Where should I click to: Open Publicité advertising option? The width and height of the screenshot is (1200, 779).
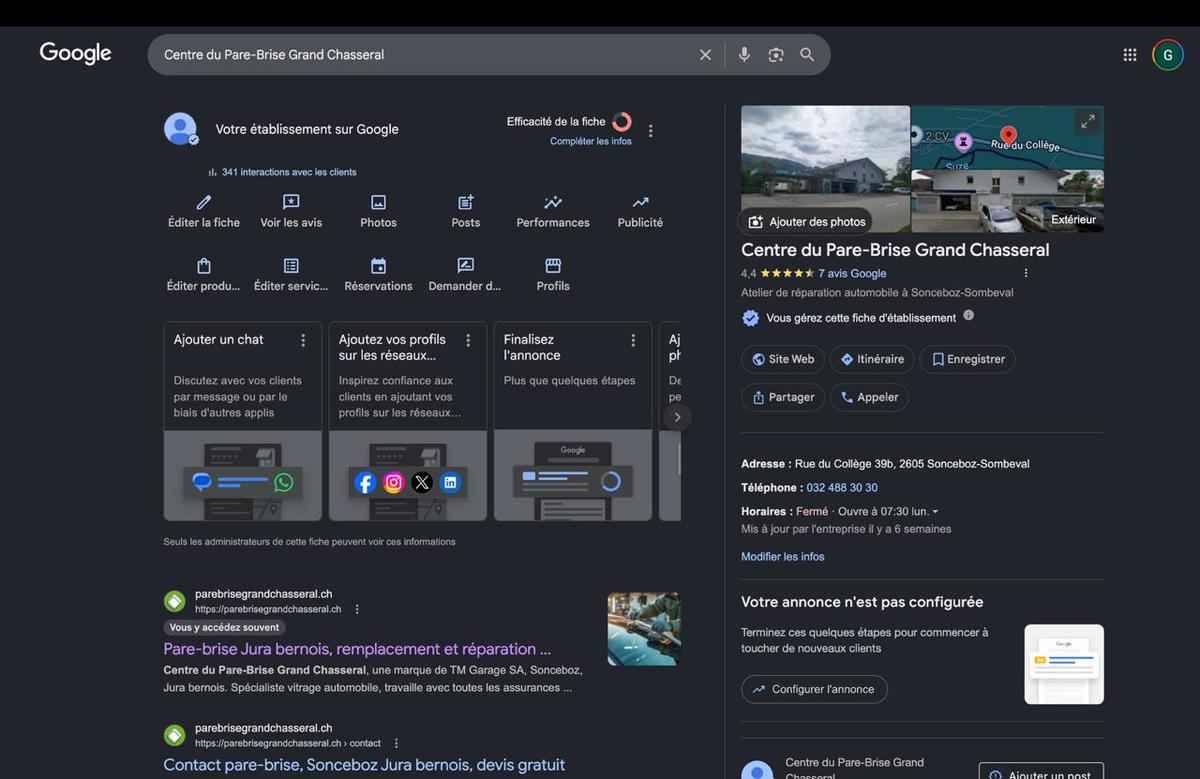[x=640, y=211]
